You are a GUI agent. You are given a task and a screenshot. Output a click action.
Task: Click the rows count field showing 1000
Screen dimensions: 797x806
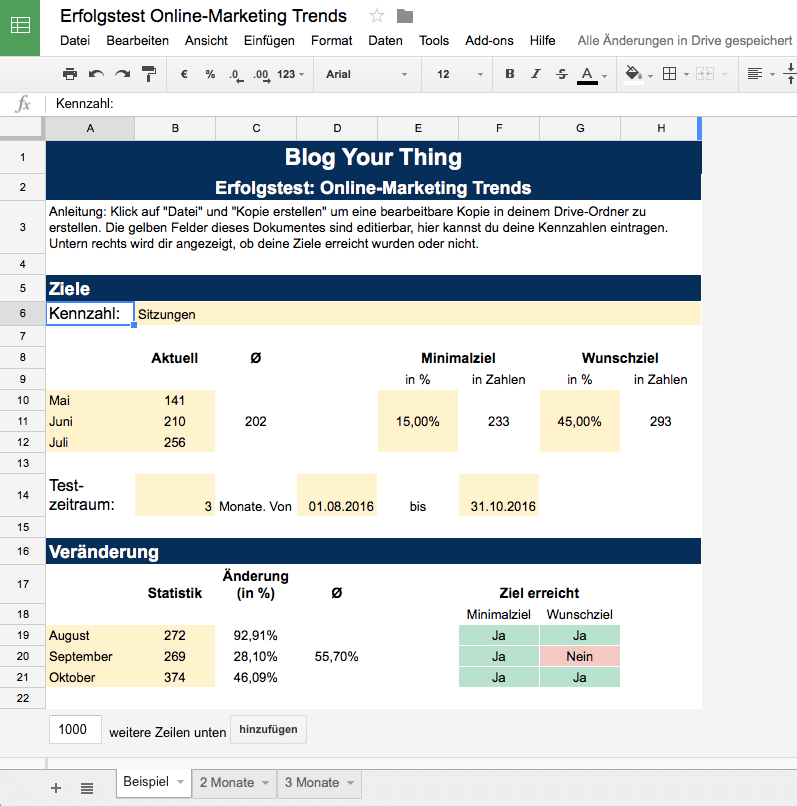(75, 729)
